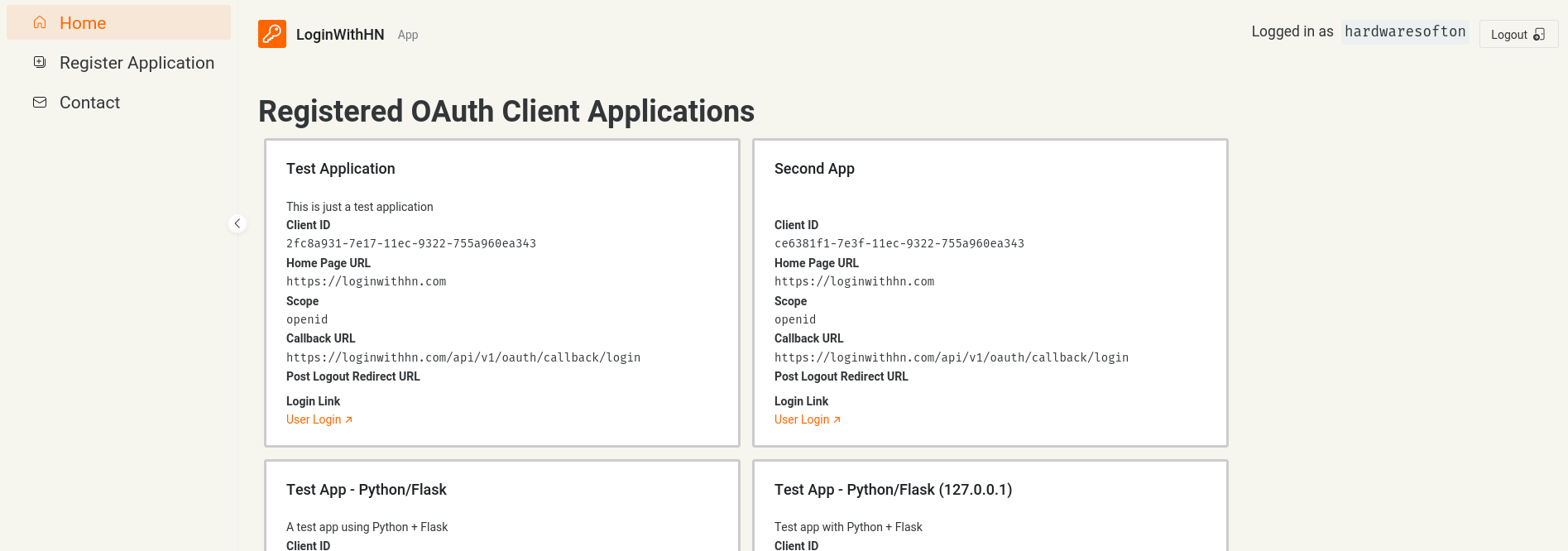Click the Second App callback URL text
Image resolution: width=1568 pixels, height=551 pixels.
click(952, 357)
